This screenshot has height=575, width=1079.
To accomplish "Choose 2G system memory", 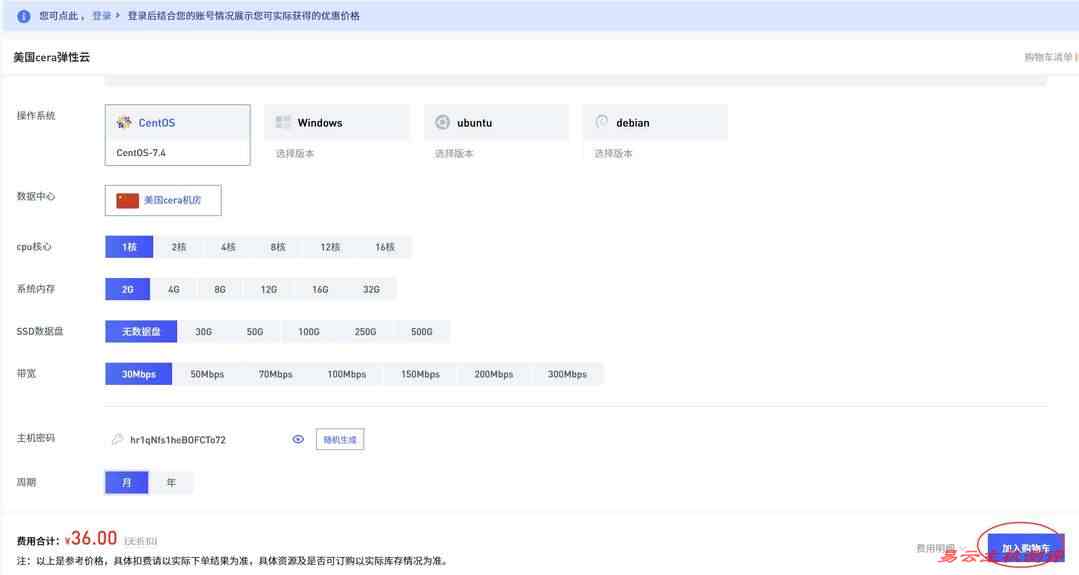I will (x=127, y=290).
